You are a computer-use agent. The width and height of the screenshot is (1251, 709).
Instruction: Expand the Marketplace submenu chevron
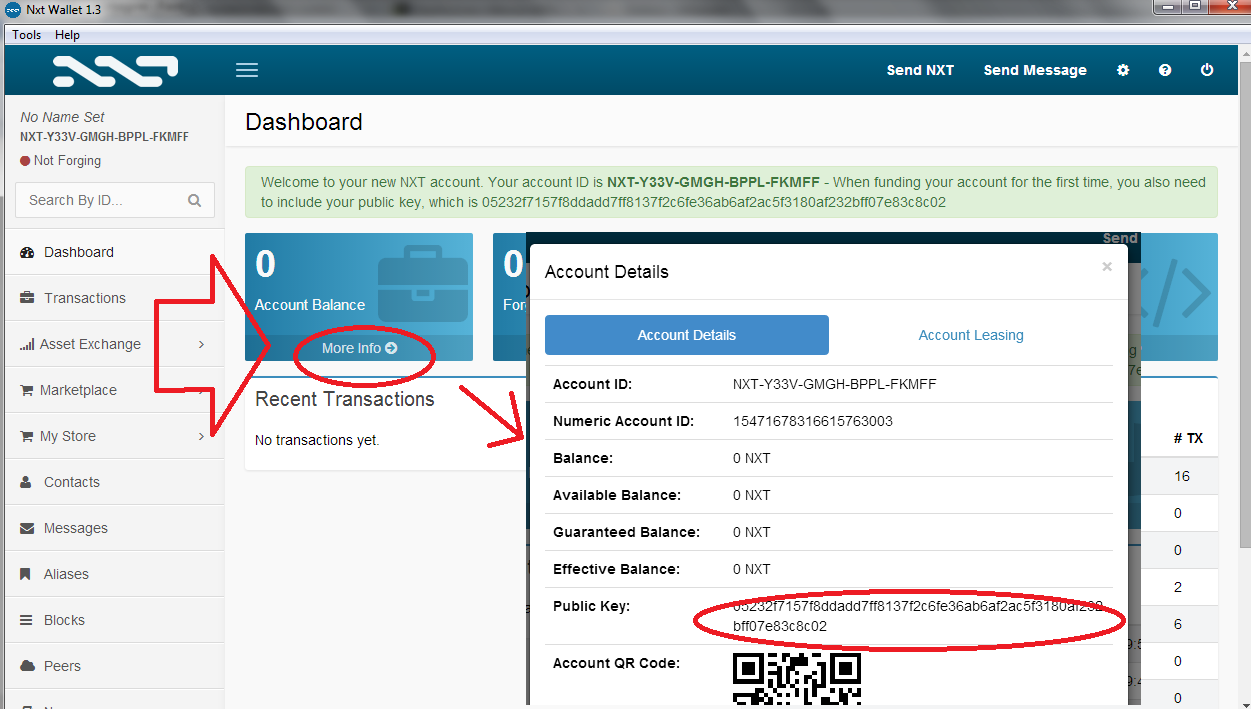pyautogui.click(x=201, y=390)
